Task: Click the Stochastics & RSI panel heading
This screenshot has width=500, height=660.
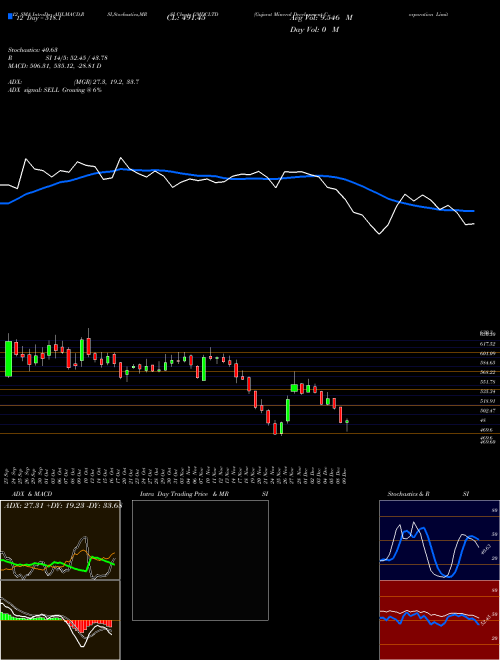Action: click(428, 494)
